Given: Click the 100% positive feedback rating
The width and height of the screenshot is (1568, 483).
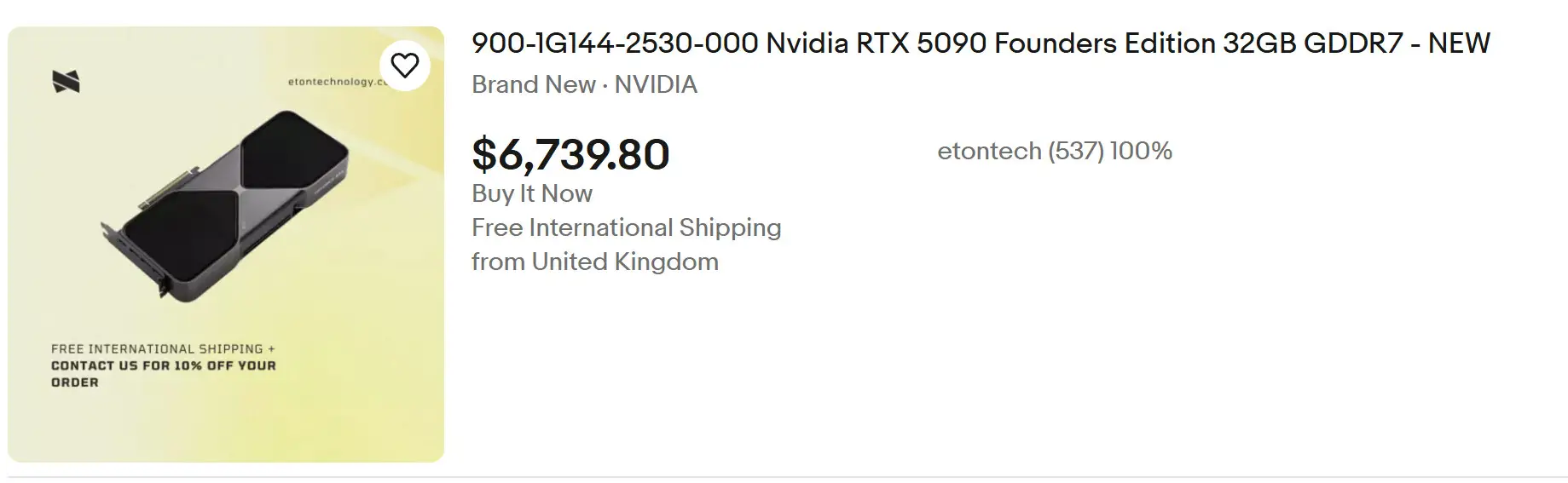Looking at the screenshot, I should (x=1141, y=151).
